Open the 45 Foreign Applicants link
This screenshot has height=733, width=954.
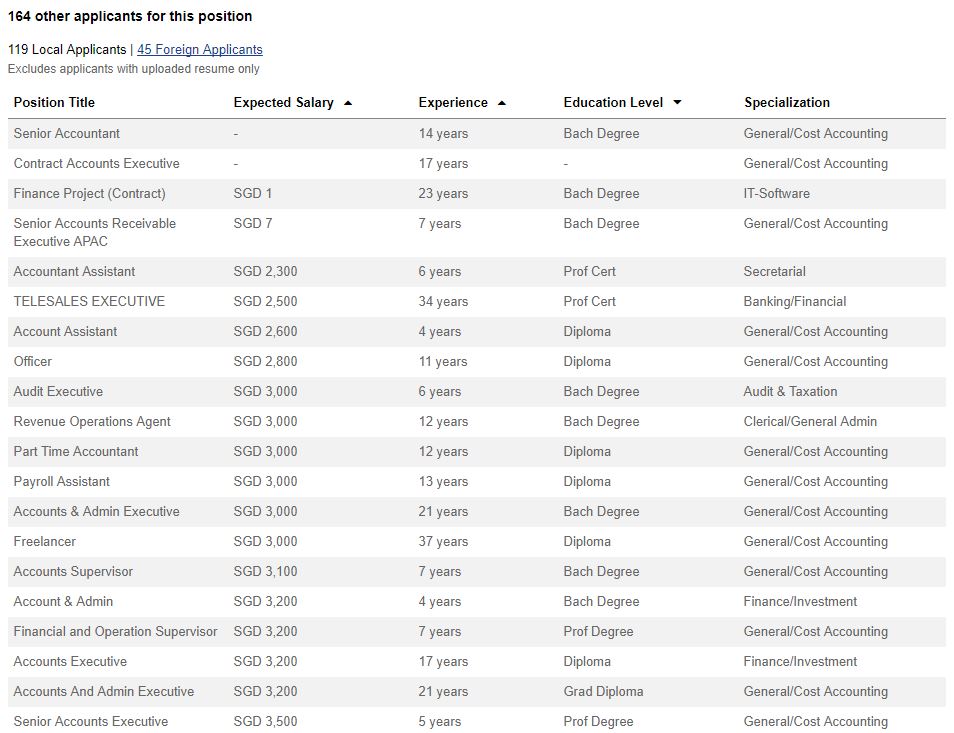pos(200,49)
